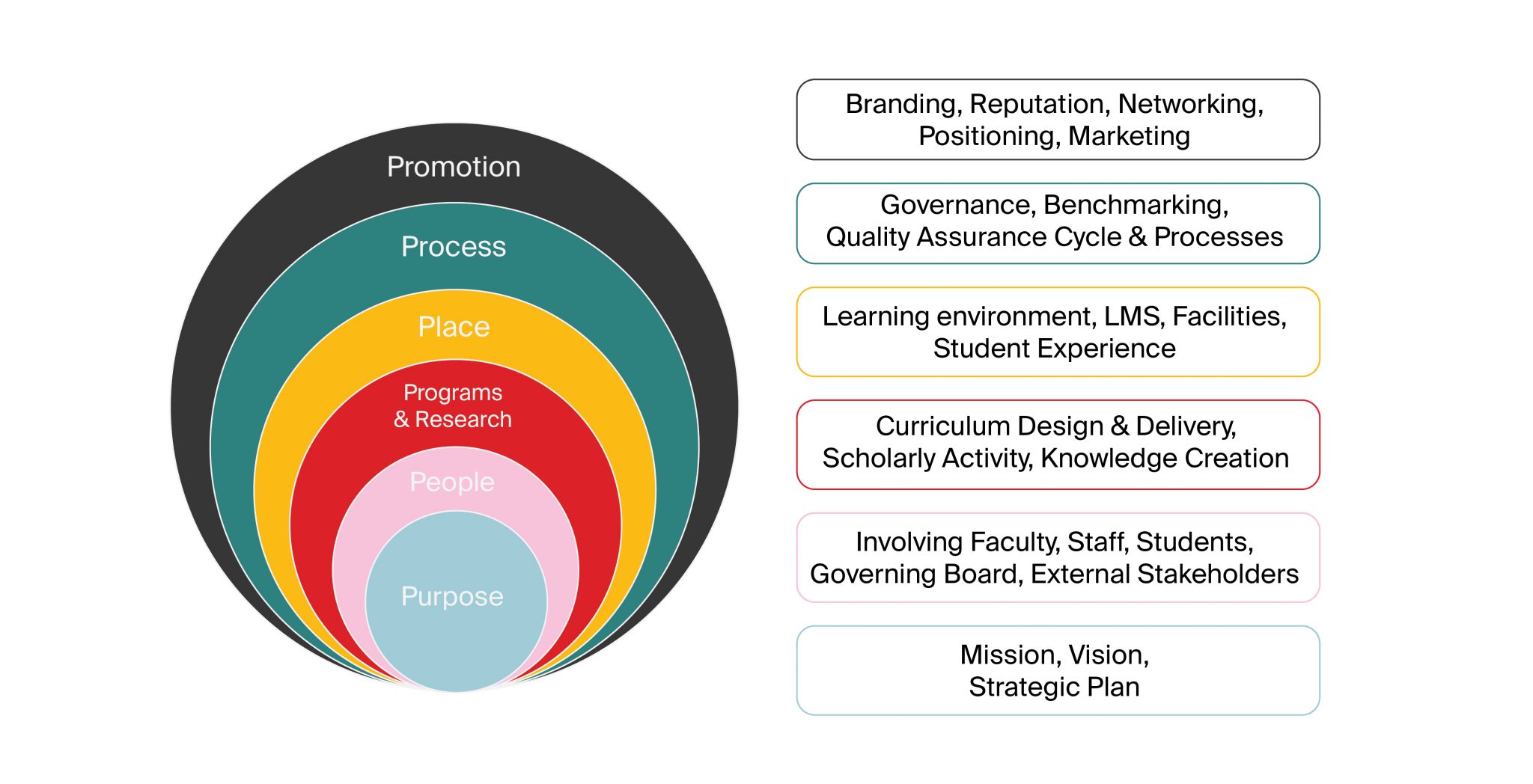Select the Involving Faculty, Staff, Students box
Image resolution: width=1533 pixels, height=784 pixels.
(x=1058, y=557)
